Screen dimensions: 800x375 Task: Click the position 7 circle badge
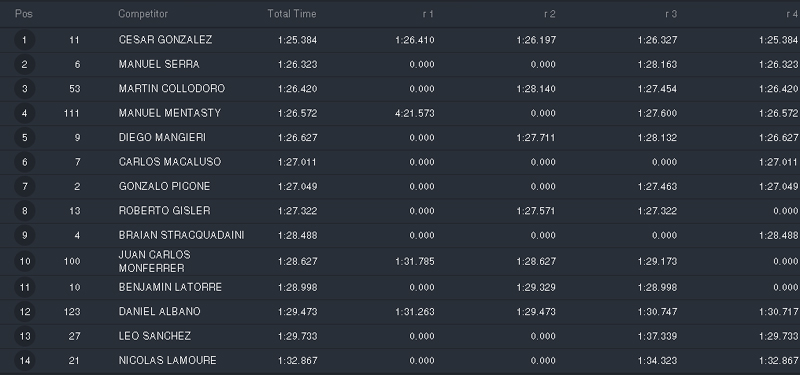coord(24,187)
